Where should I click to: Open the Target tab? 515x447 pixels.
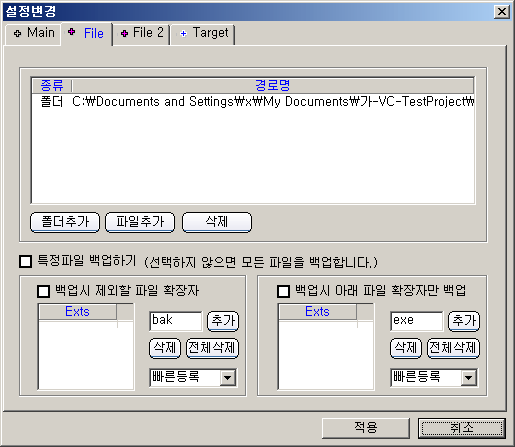tap(203, 34)
